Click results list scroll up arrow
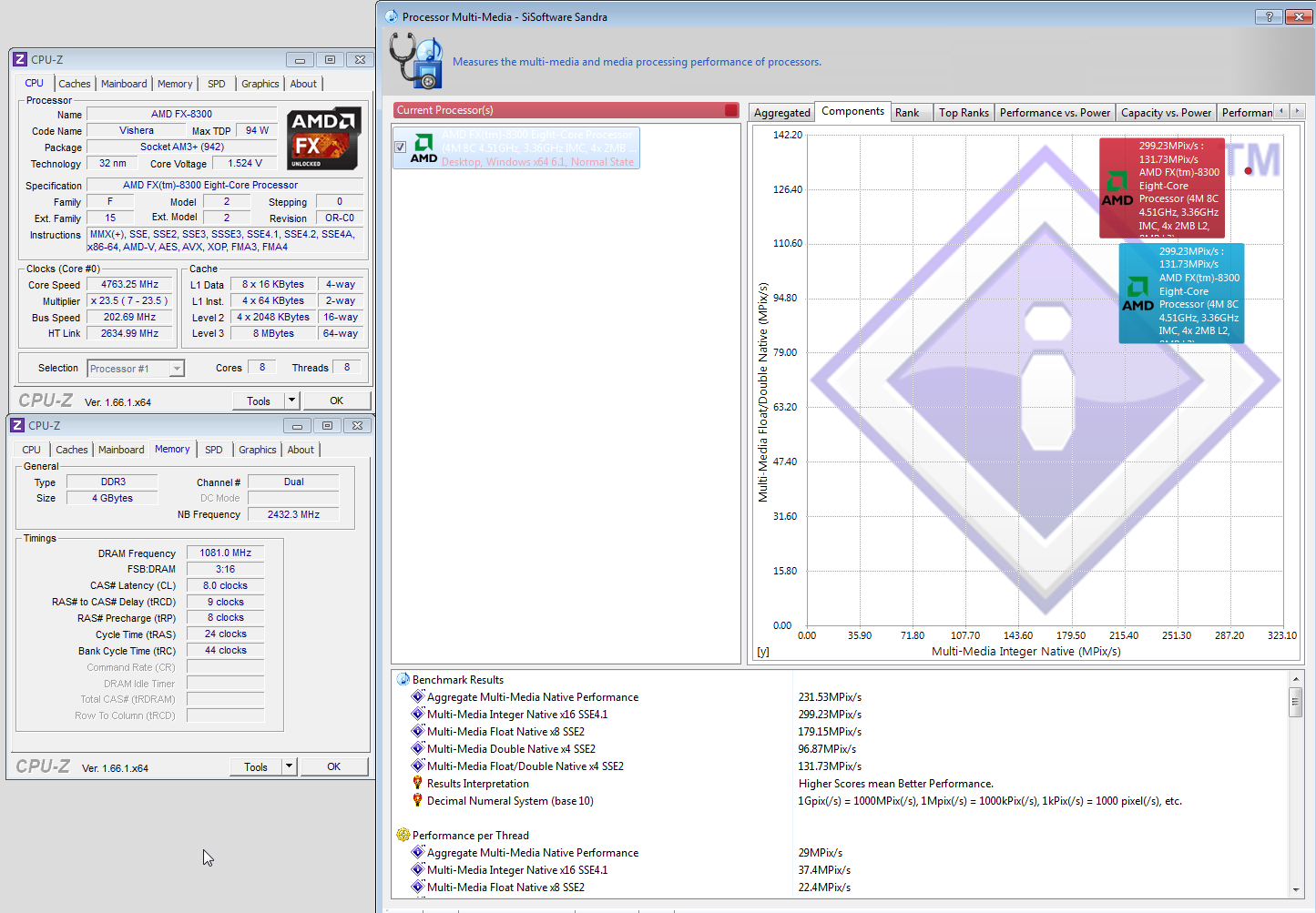 [x=1295, y=679]
